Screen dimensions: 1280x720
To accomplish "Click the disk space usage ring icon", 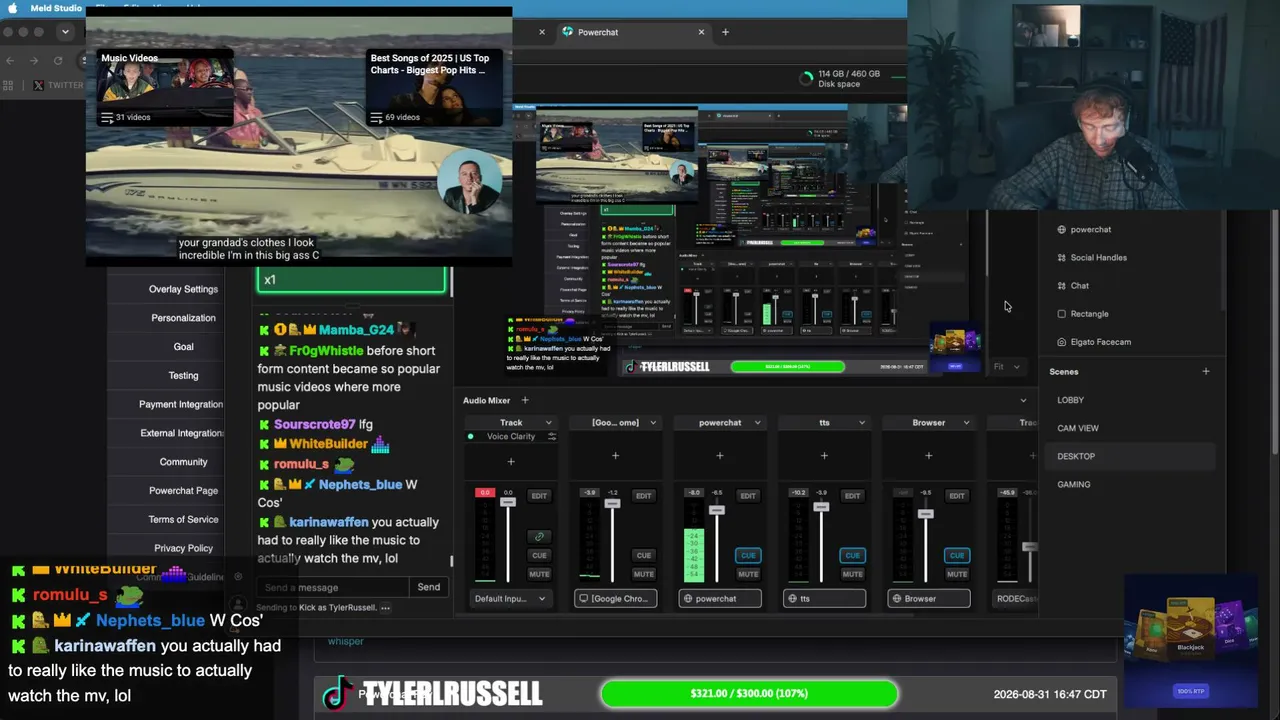I will coord(807,78).
